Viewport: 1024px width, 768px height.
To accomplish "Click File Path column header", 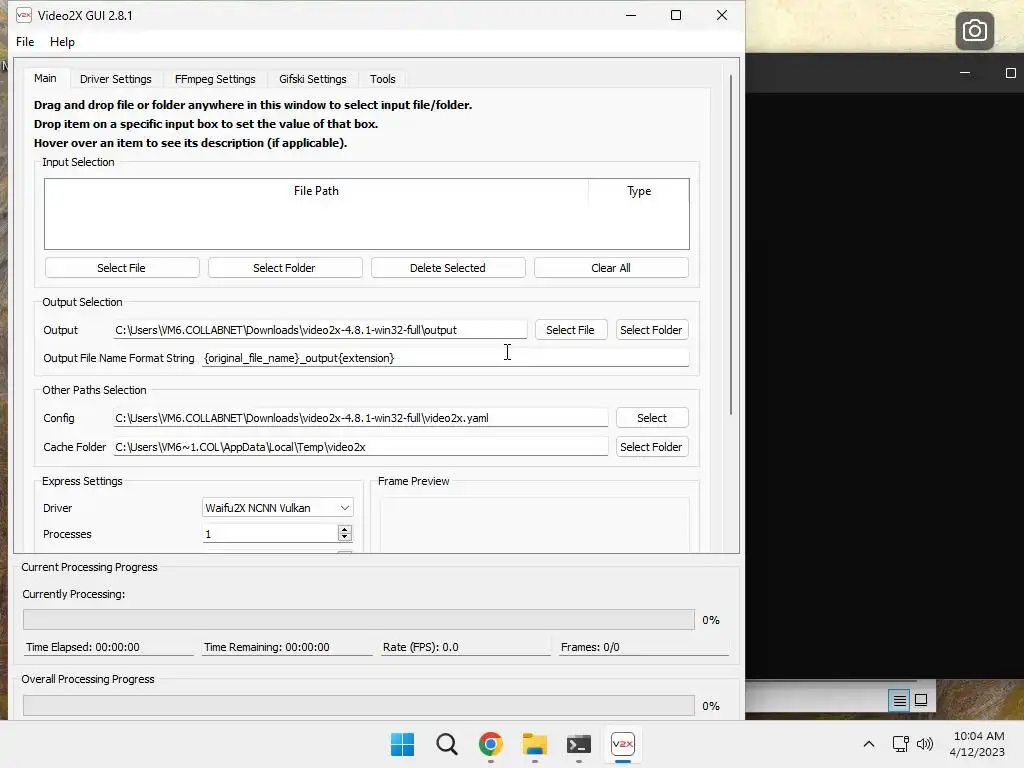I will [316, 191].
